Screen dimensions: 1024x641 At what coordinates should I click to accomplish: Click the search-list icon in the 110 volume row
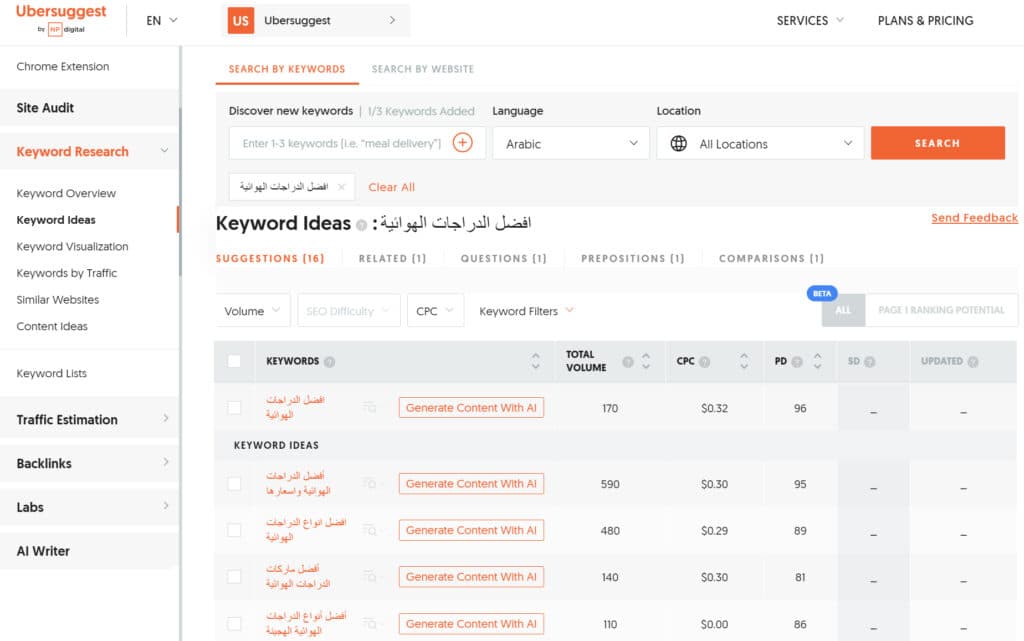pyautogui.click(x=370, y=624)
